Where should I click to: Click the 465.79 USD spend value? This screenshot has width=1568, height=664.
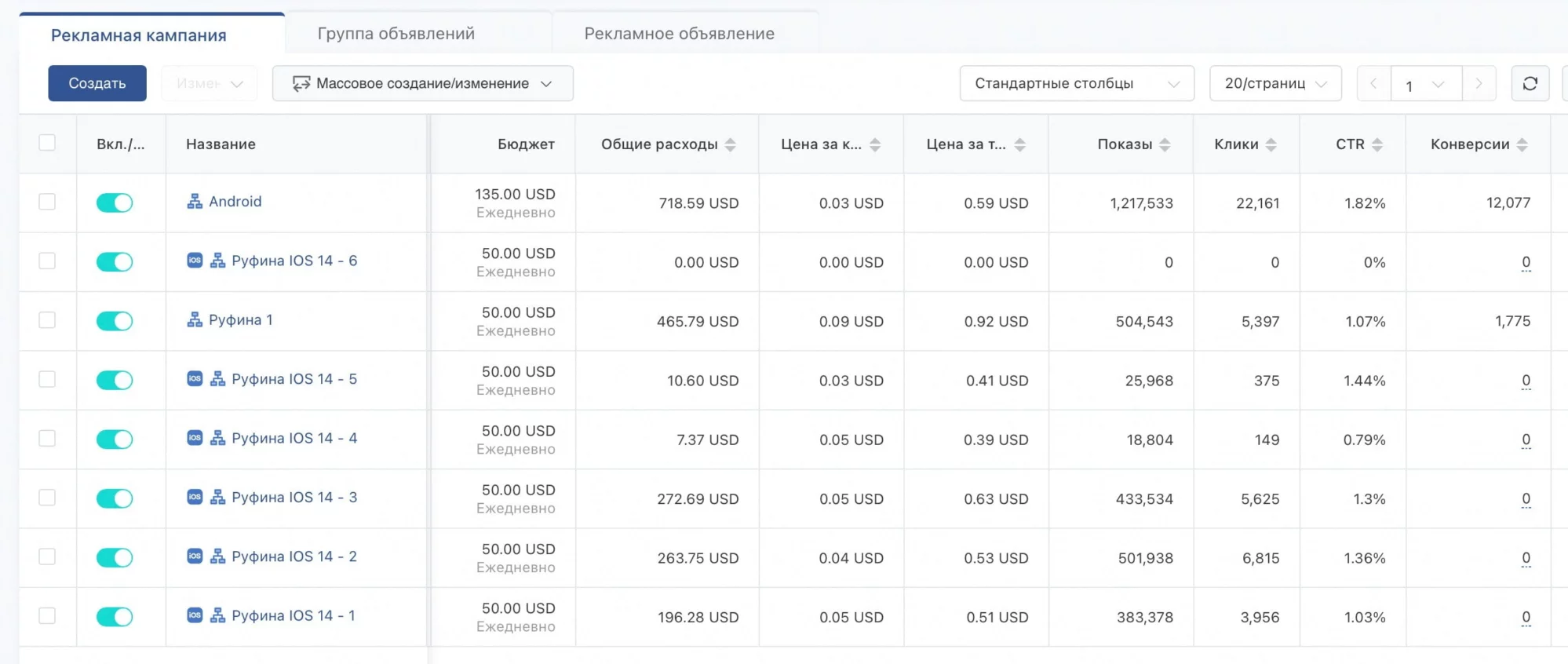point(698,322)
